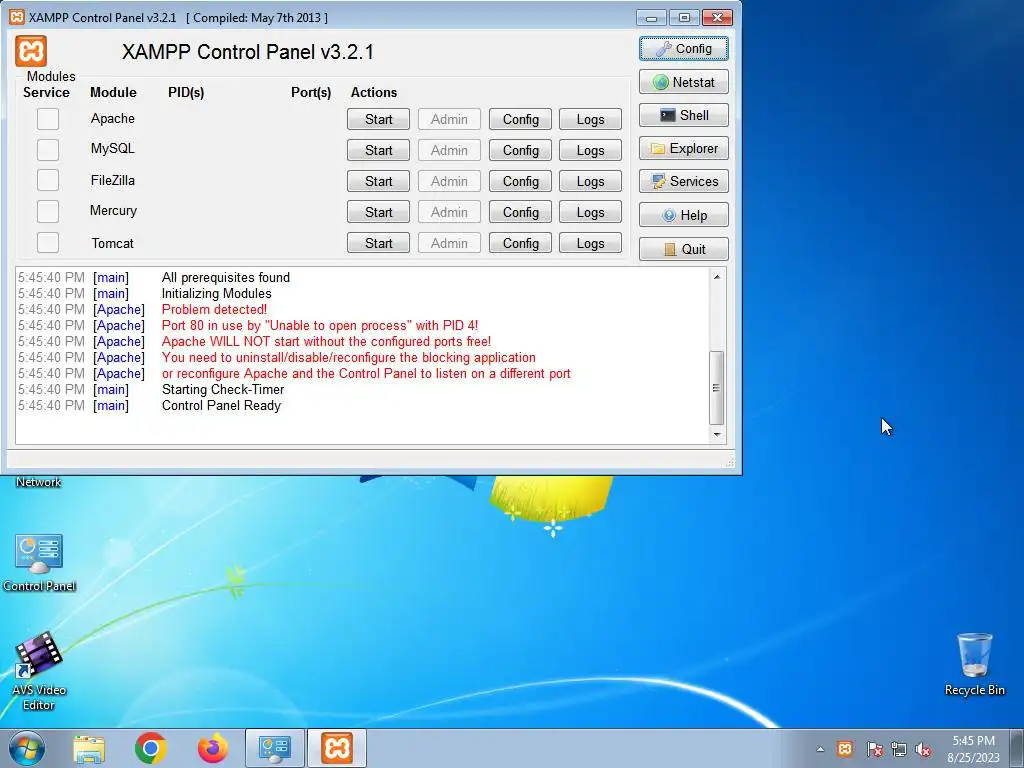Open Config for Mercury module
The height and width of the screenshot is (768, 1024).
coord(520,212)
